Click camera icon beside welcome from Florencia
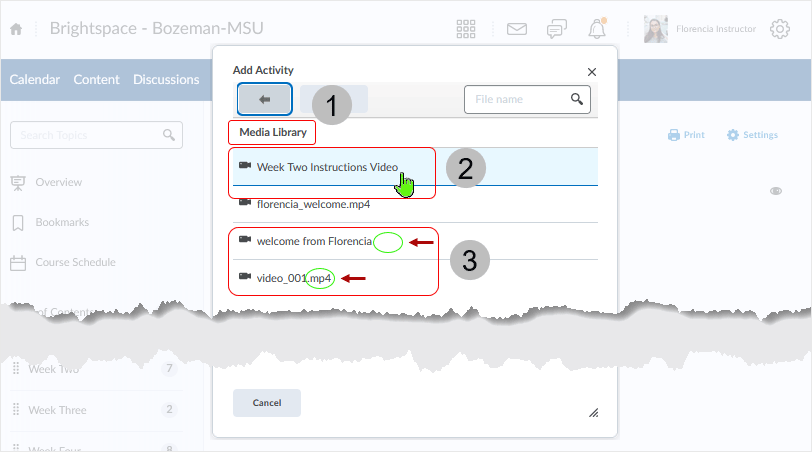The width and height of the screenshot is (812, 452). (245, 239)
